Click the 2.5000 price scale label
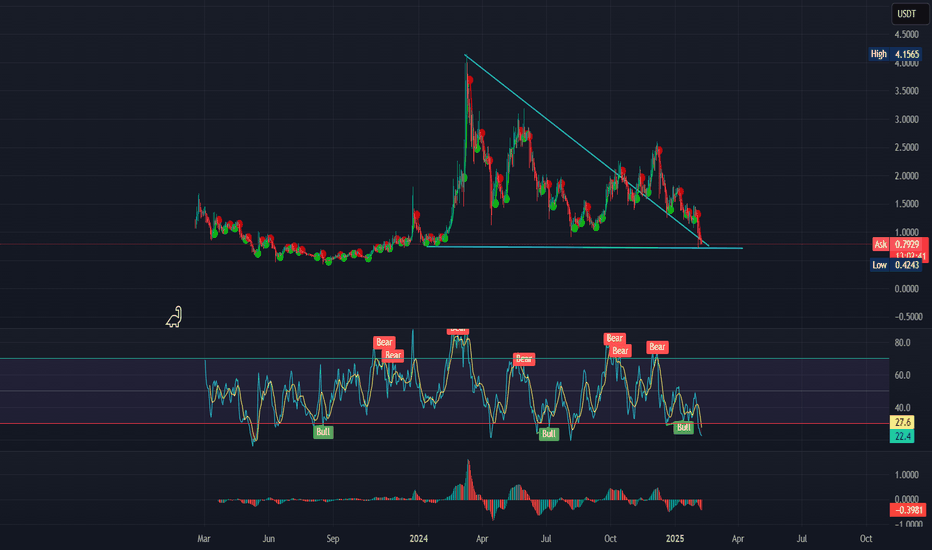Viewport: 932px width, 550px height. (x=907, y=147)
